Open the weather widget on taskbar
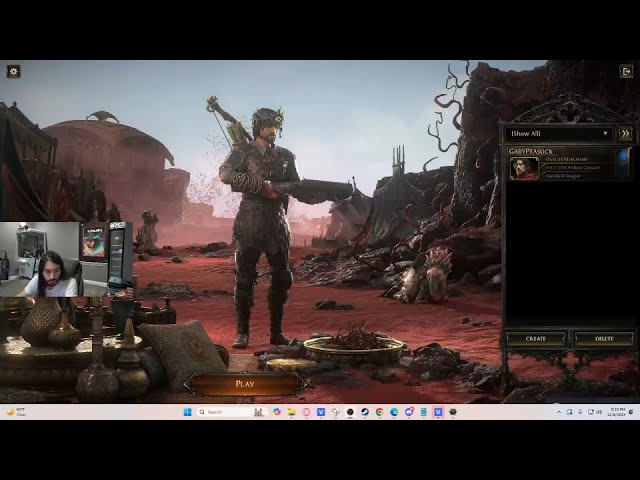Screen dimensions: 640x480 coord(16,412)
